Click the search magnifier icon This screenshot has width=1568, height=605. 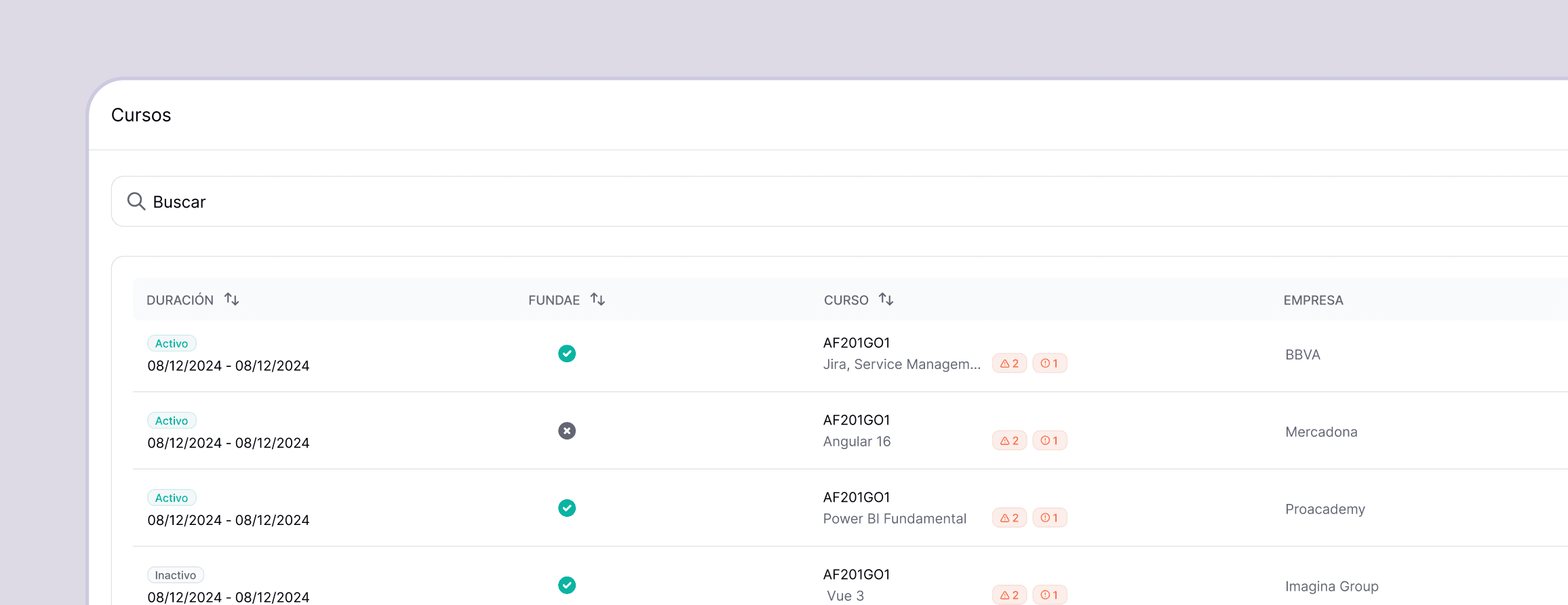tap(136, 201)
